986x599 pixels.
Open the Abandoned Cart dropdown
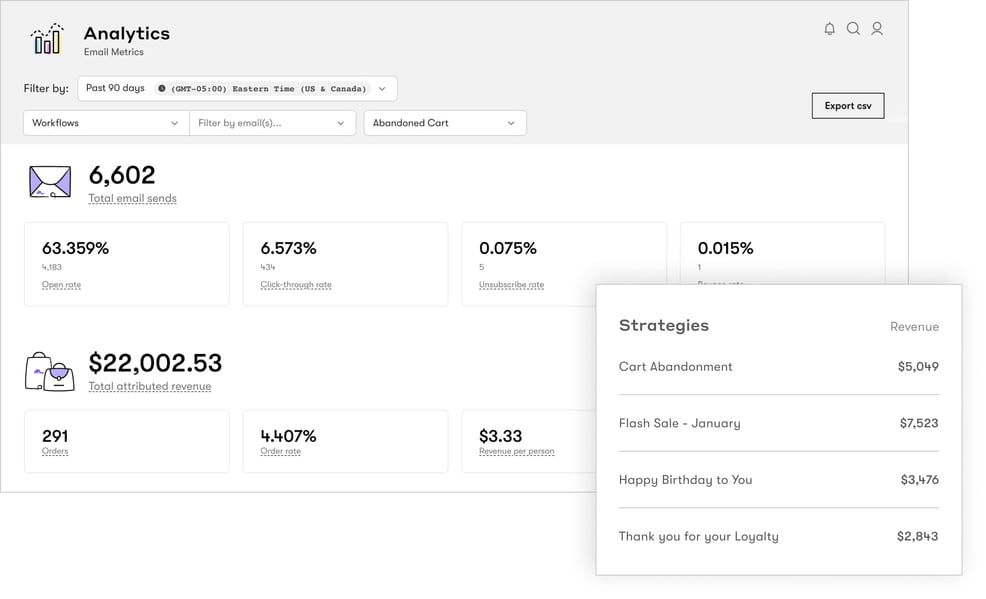pyautogui.click(x=445, y=123)
